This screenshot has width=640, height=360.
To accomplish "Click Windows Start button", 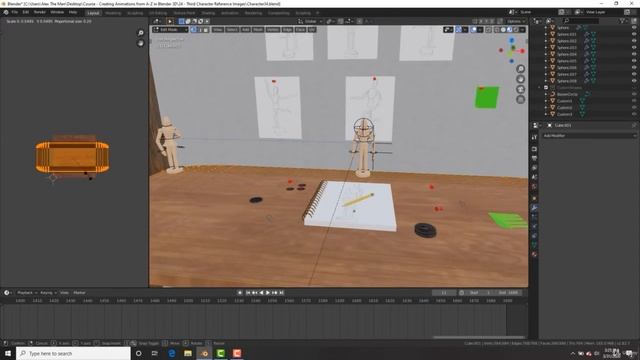I will (x=8, y=353).
